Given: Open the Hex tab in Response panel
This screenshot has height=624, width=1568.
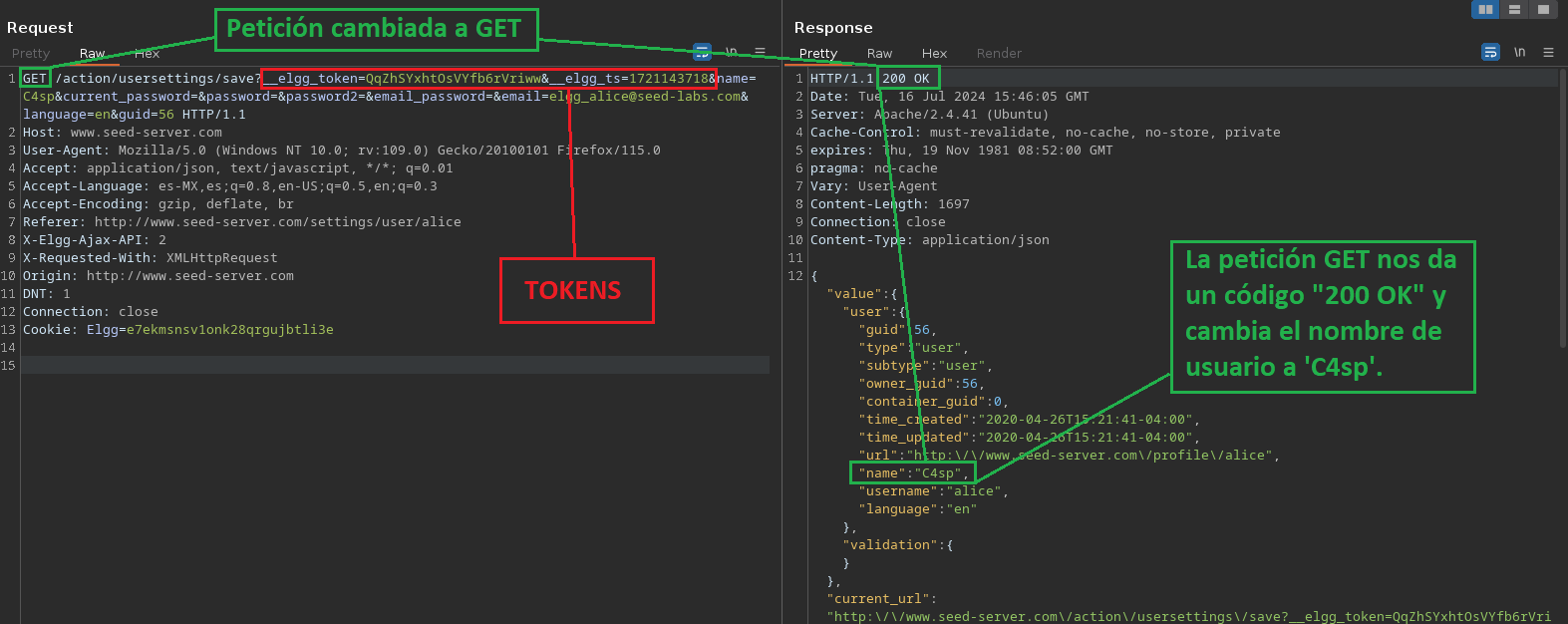Looking at the screenshot, I should click(934, 54).
